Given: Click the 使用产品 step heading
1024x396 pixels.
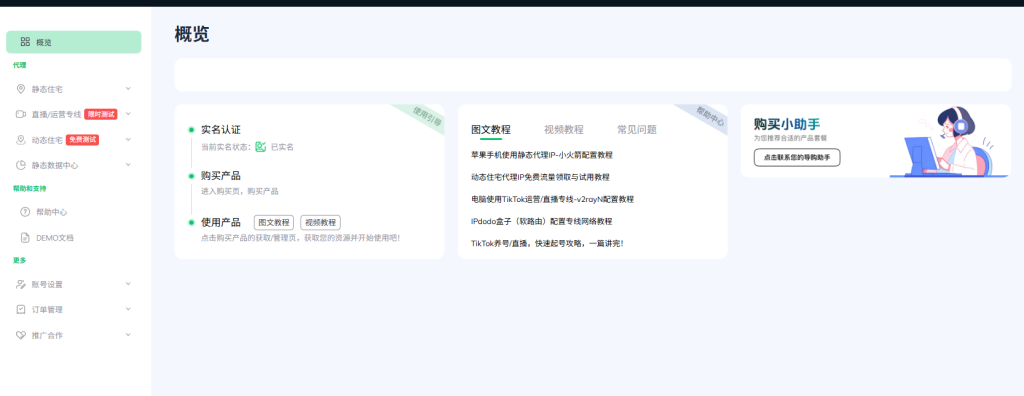Looking at the screenshot, I should click(221, 222).
